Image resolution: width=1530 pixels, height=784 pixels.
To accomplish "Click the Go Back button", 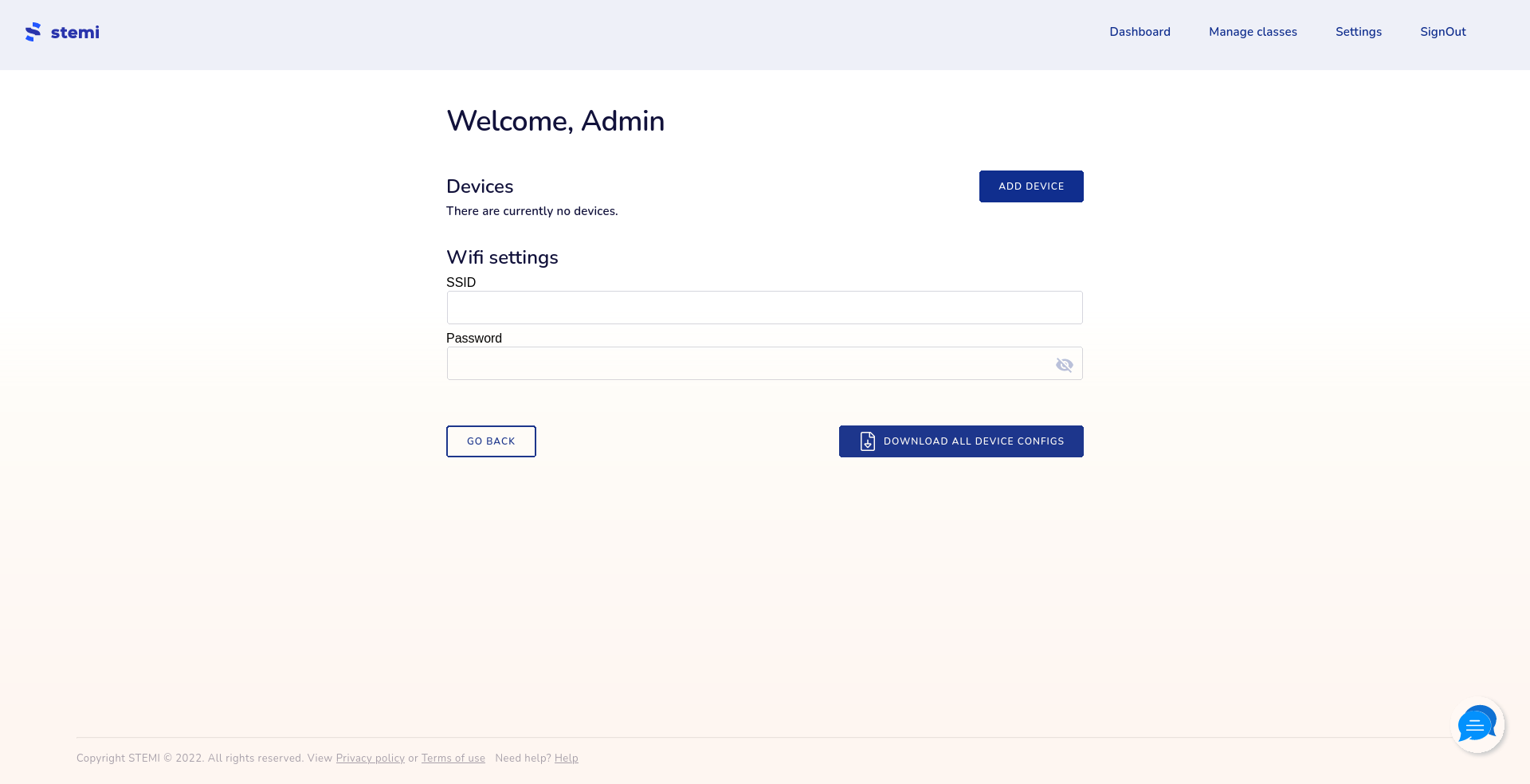I will [x=491, y=441].
